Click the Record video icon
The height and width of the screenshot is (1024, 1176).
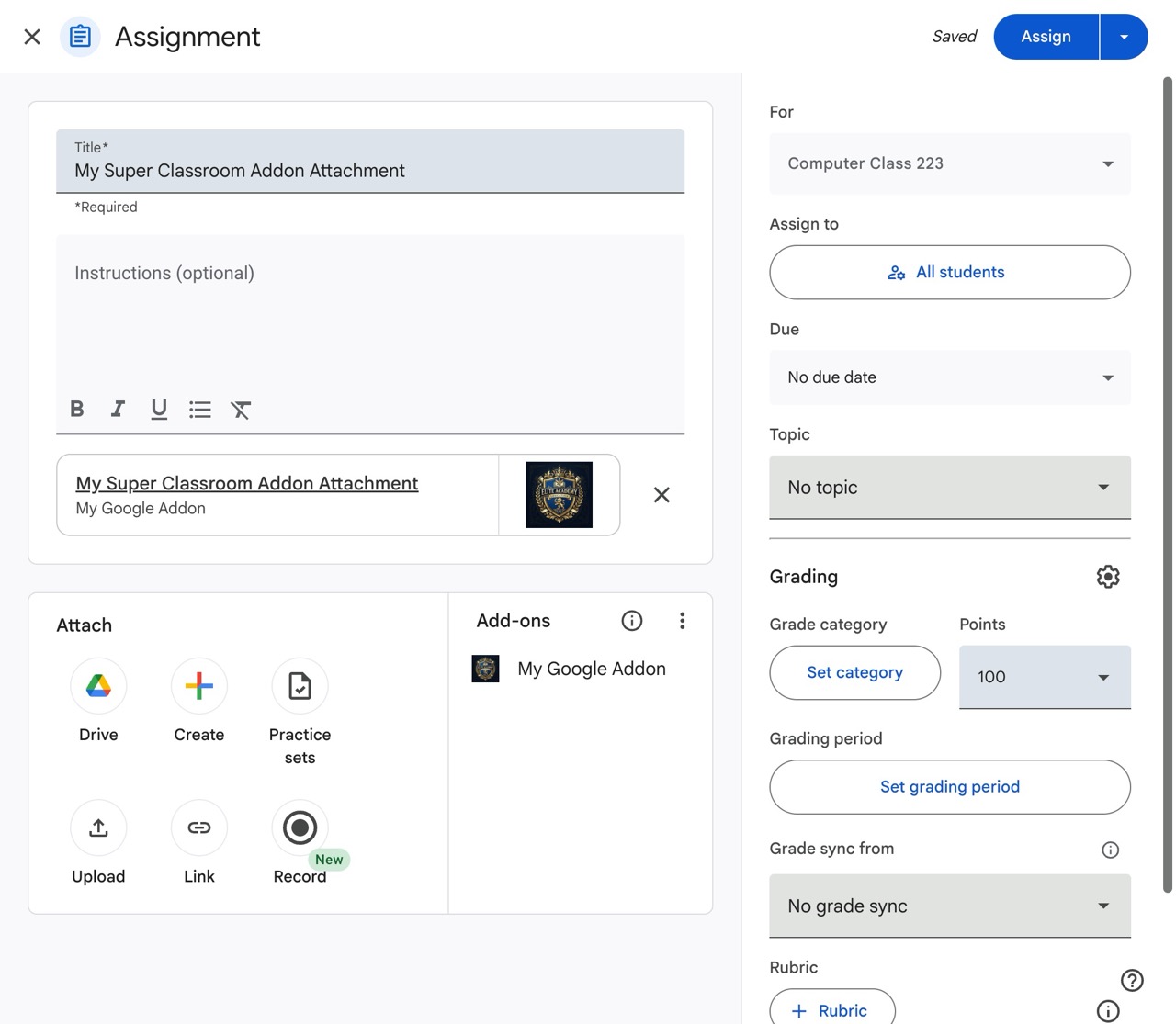[300, 827]
